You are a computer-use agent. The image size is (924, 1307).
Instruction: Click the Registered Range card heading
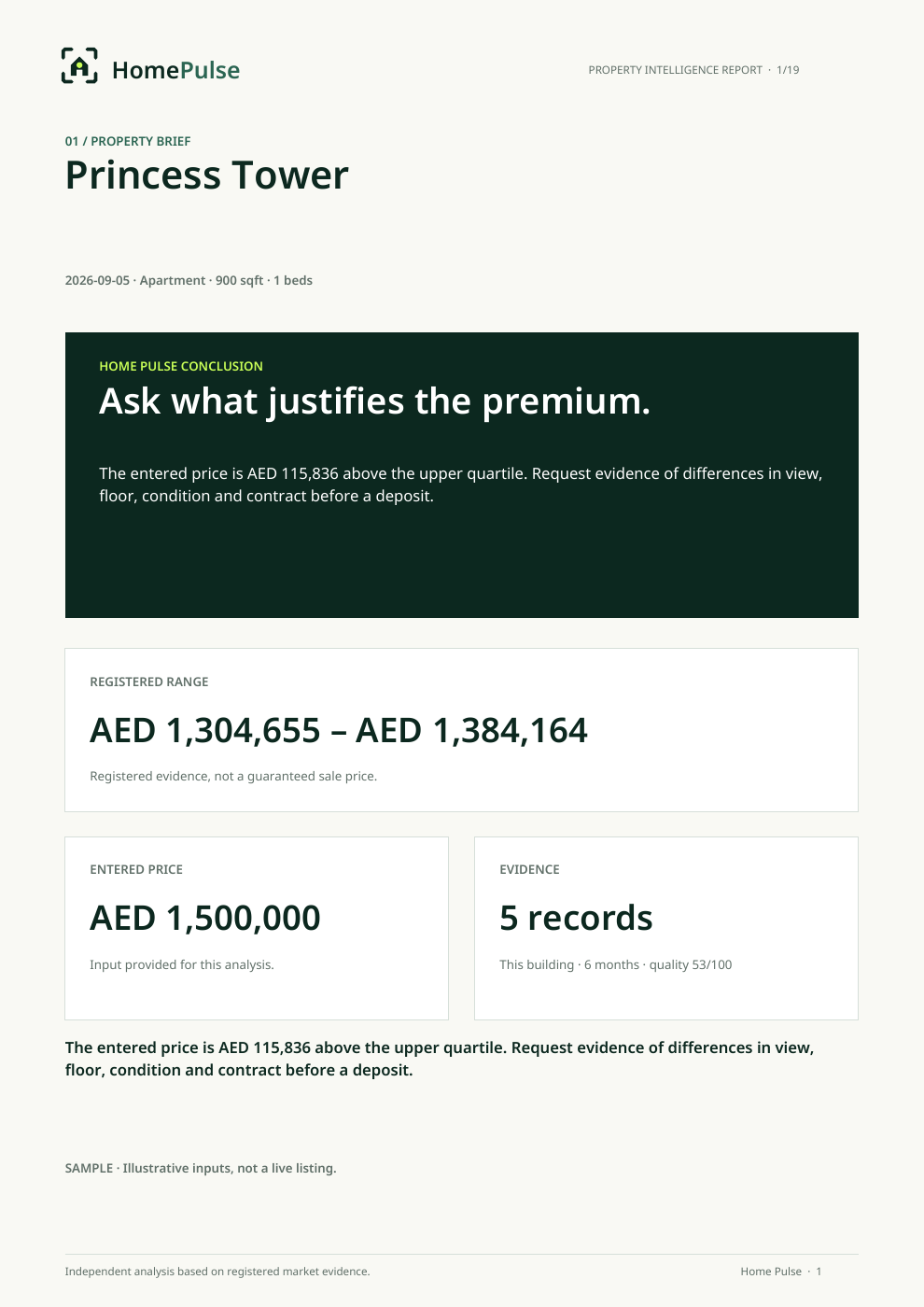(x=149, y=682)
